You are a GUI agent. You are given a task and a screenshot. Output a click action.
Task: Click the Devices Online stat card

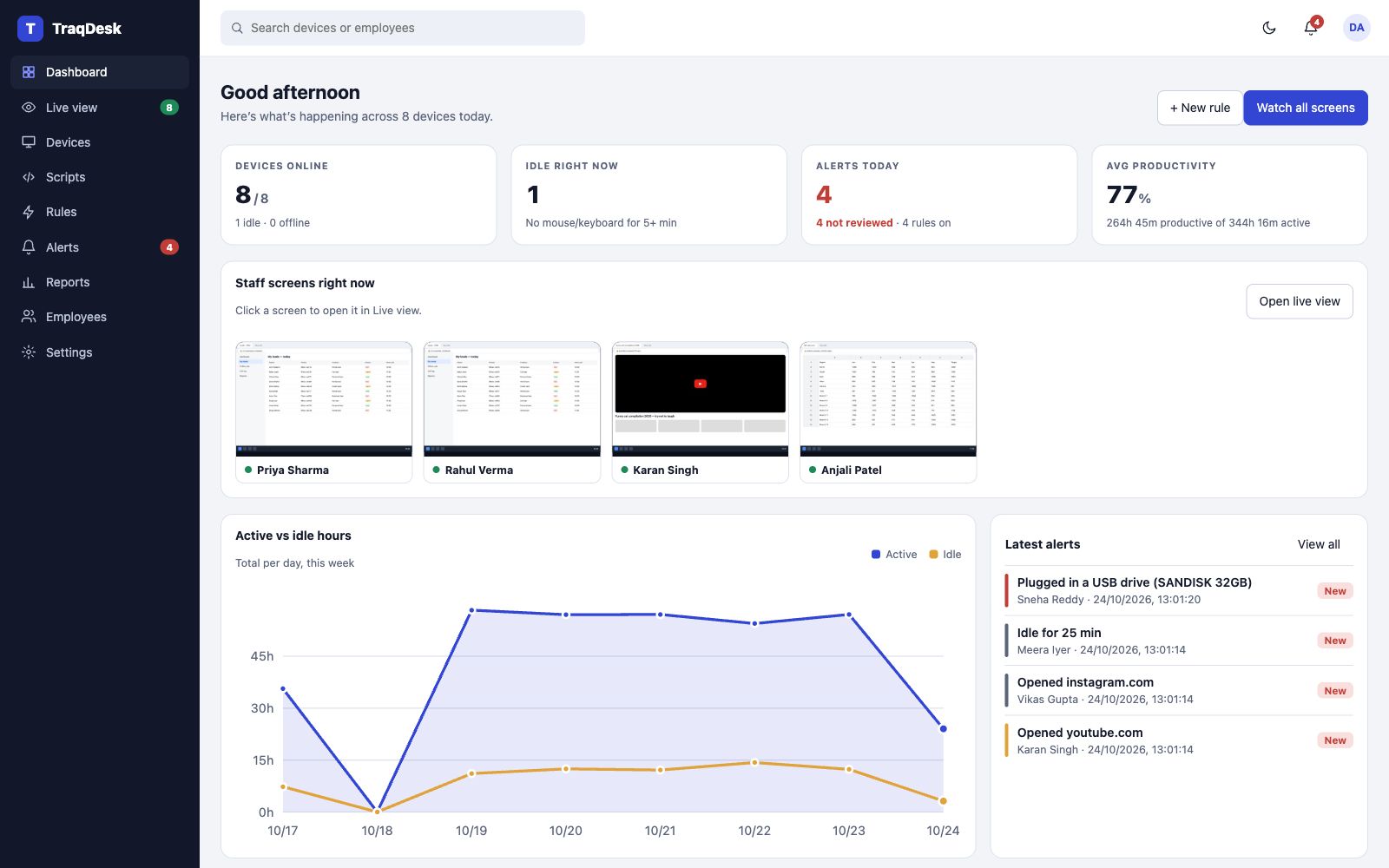[359, 194]
